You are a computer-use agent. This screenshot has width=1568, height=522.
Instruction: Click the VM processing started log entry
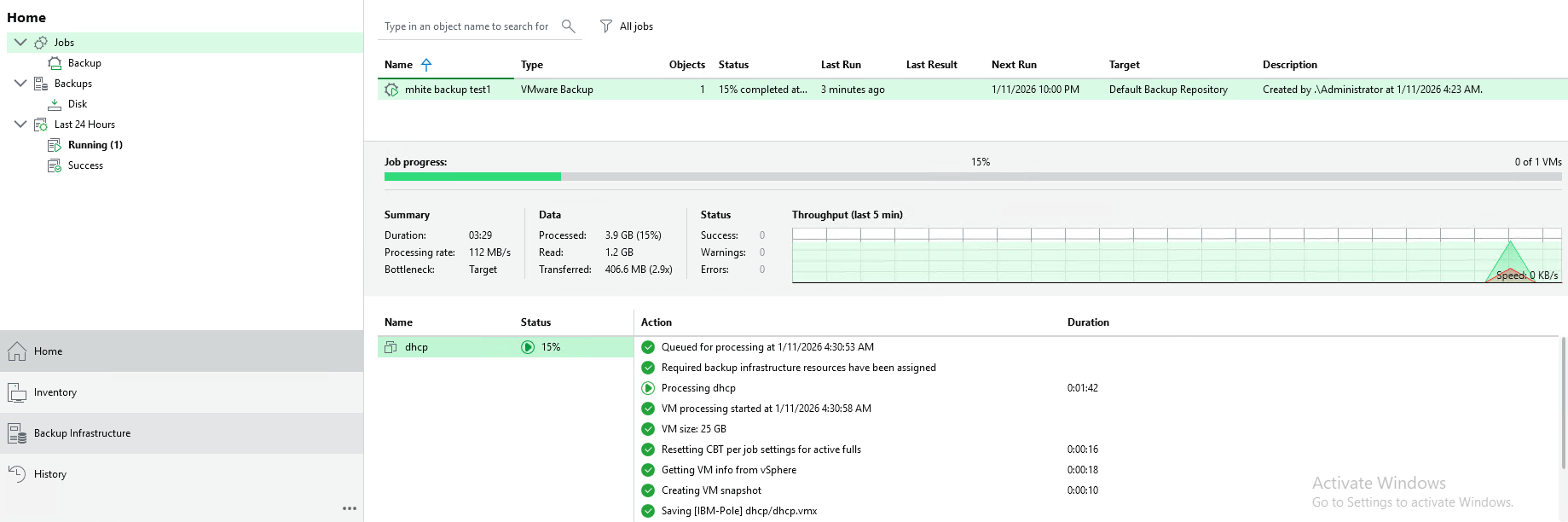click(x=767, y=409)
